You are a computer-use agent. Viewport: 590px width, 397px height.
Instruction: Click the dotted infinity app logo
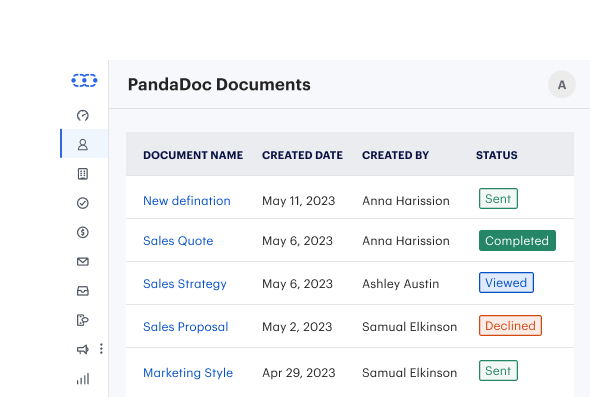click(x=84, y=80)
